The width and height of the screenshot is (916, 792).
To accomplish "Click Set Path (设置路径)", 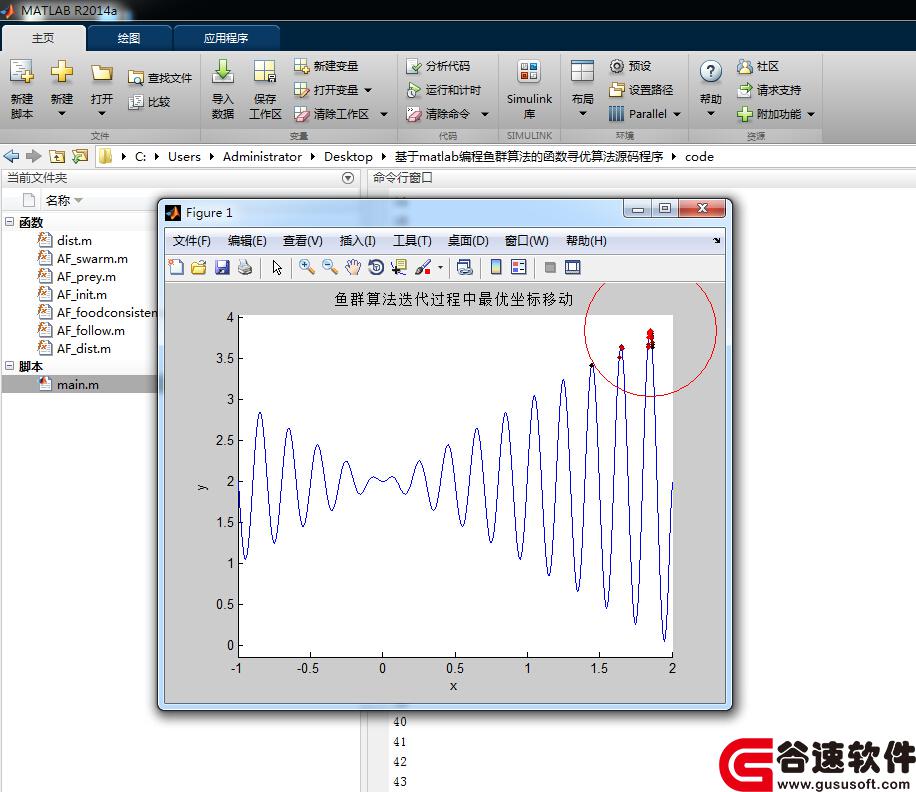I will coord(641,90).
